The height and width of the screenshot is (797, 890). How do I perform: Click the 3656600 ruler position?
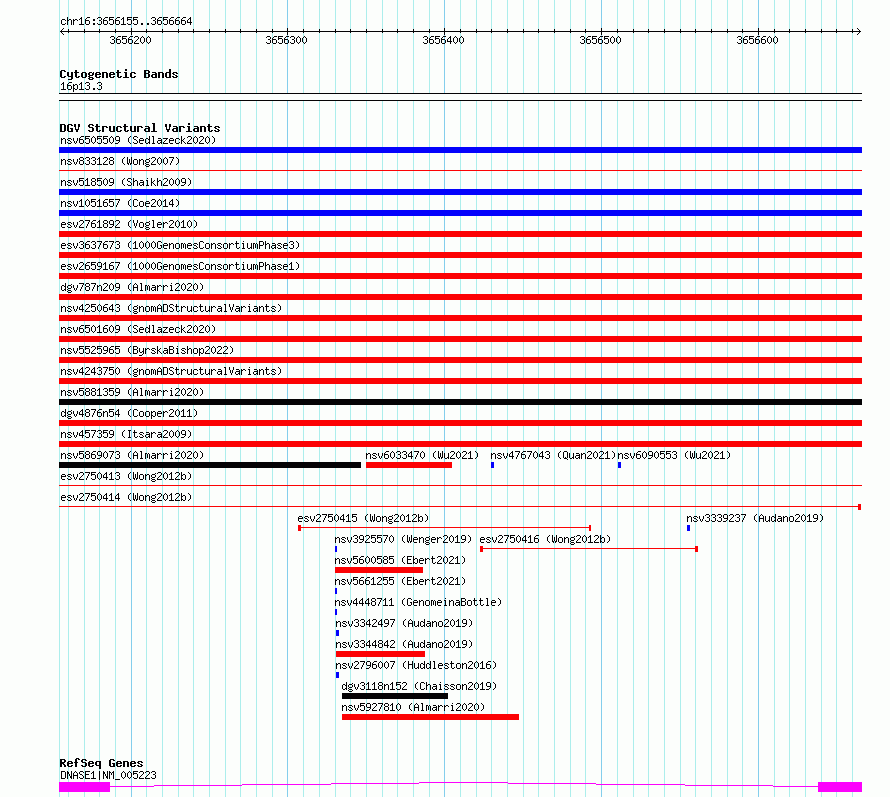(x=757, y=40)
